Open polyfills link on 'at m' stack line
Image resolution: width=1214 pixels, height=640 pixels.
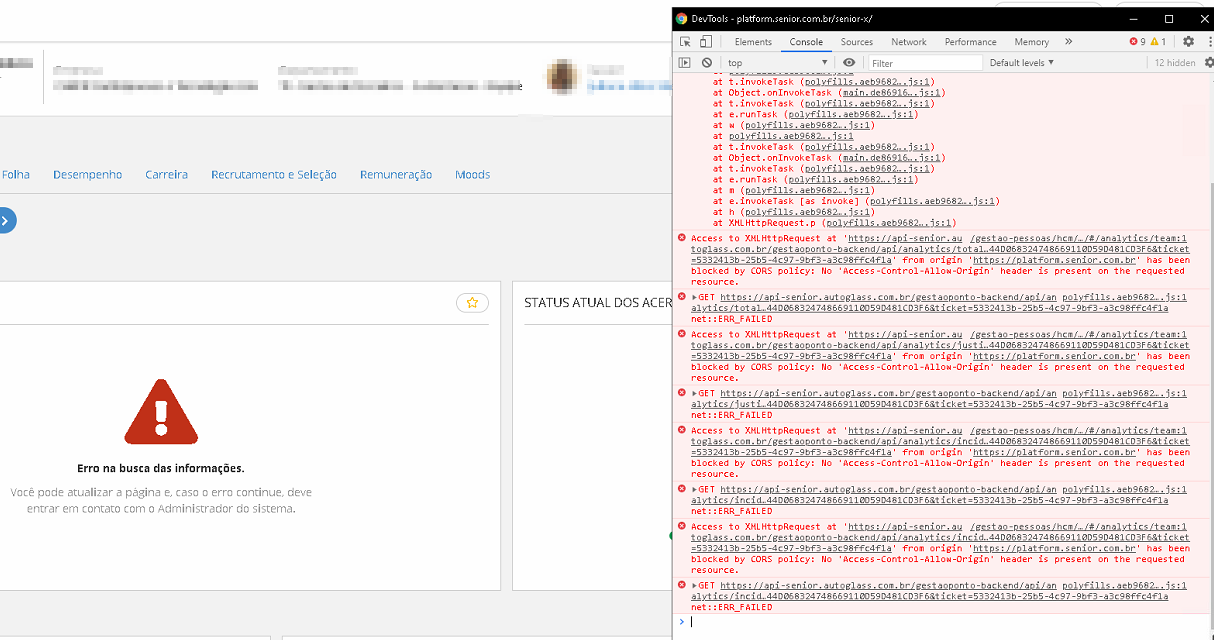click(809, 190)
